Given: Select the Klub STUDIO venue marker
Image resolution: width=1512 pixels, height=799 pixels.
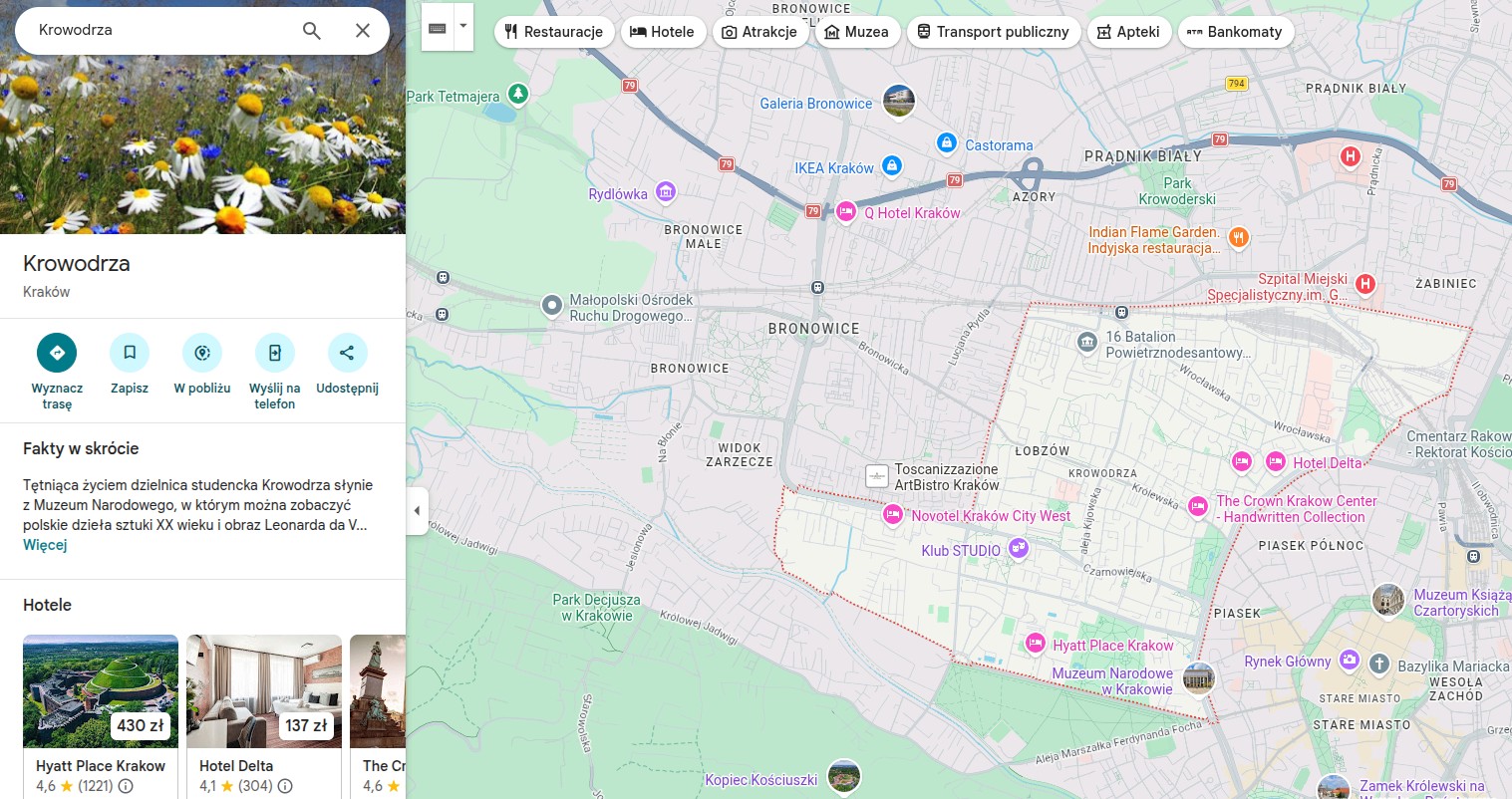Looking at the screenshot, I should 1018,548.
